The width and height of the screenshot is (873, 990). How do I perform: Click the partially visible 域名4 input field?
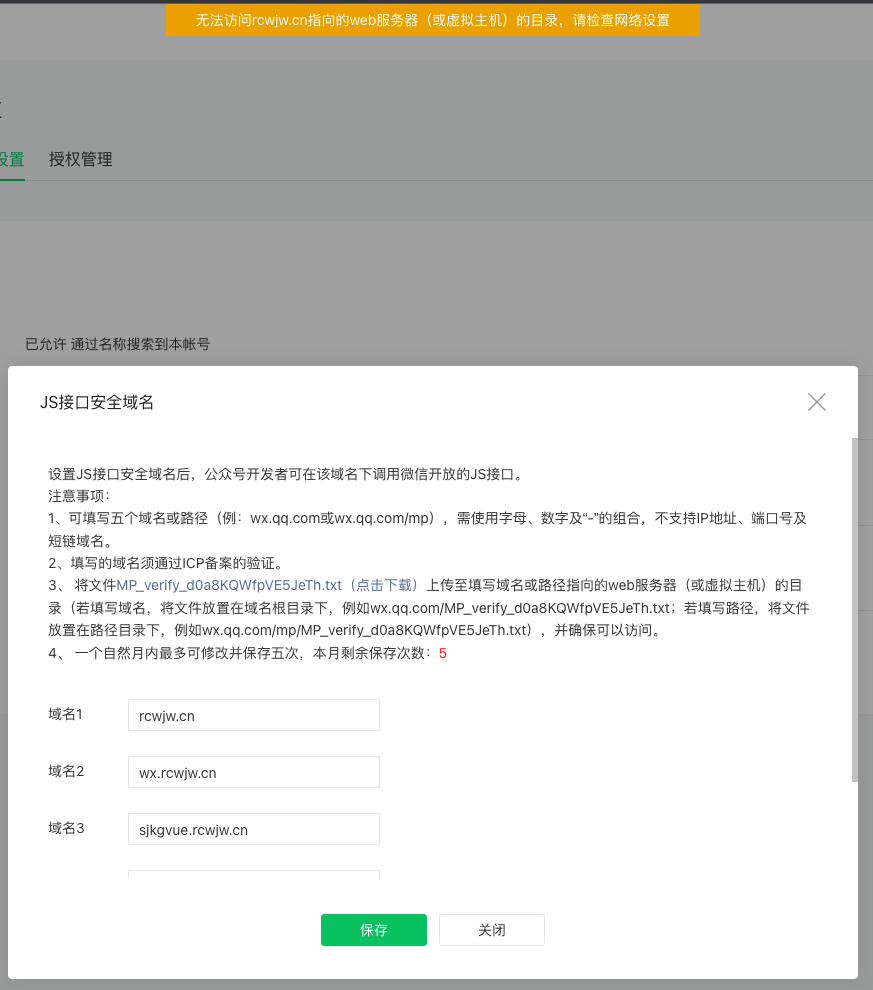pos(254,874)
